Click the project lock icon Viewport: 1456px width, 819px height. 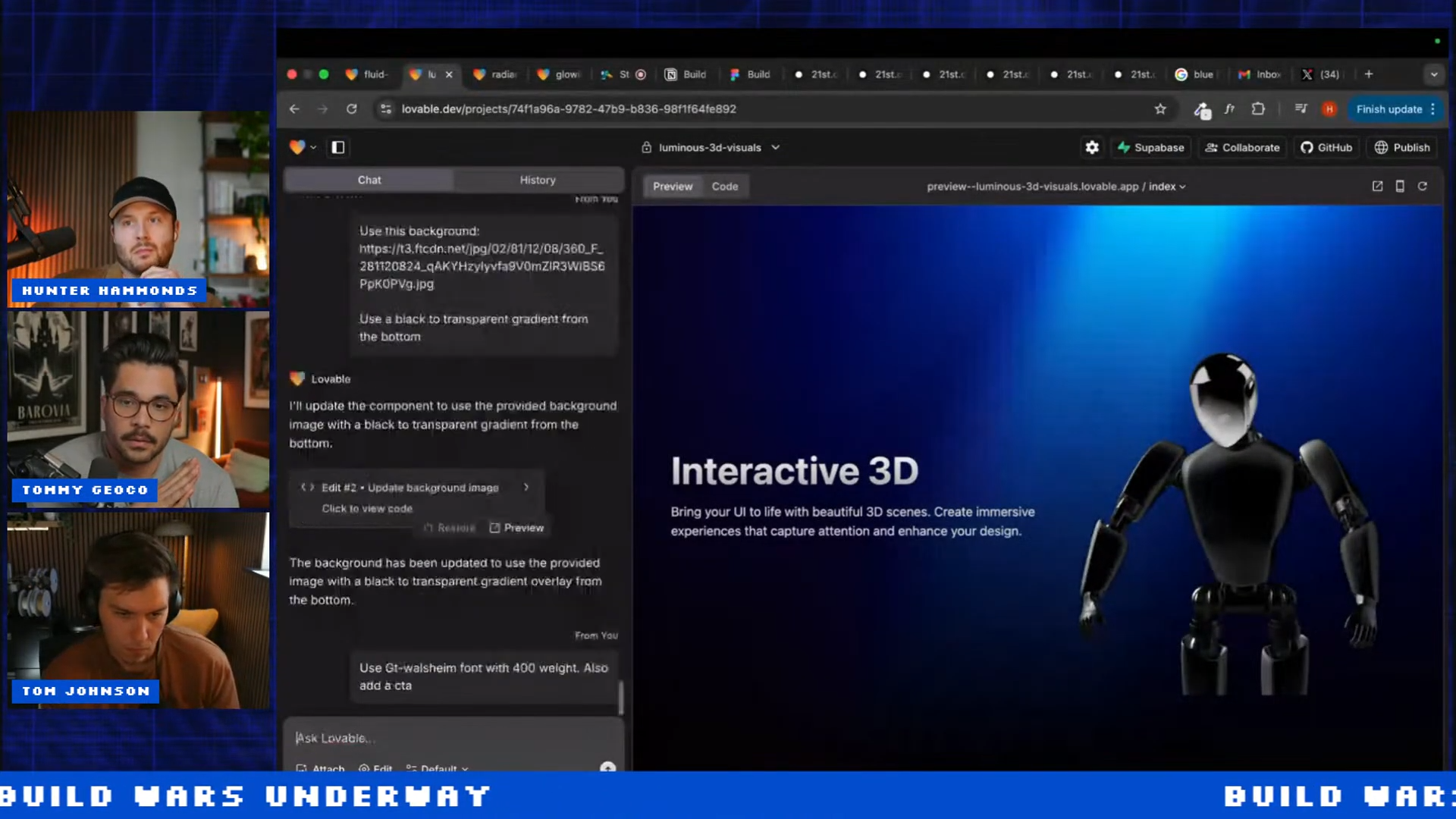pyautogui.click(x=646, y=147)
